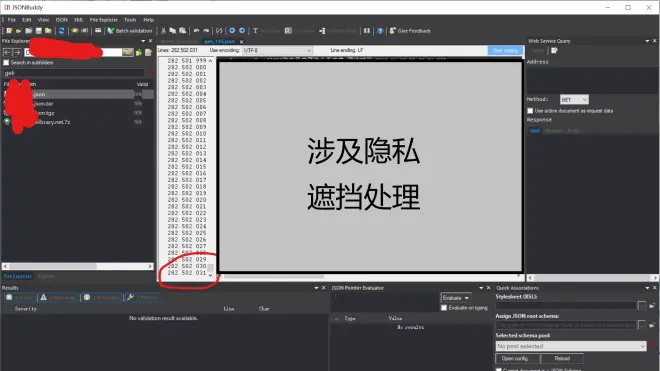Check Use active document as request data
This screenshot has width=660, height=371.
click(x=530, y=111)
